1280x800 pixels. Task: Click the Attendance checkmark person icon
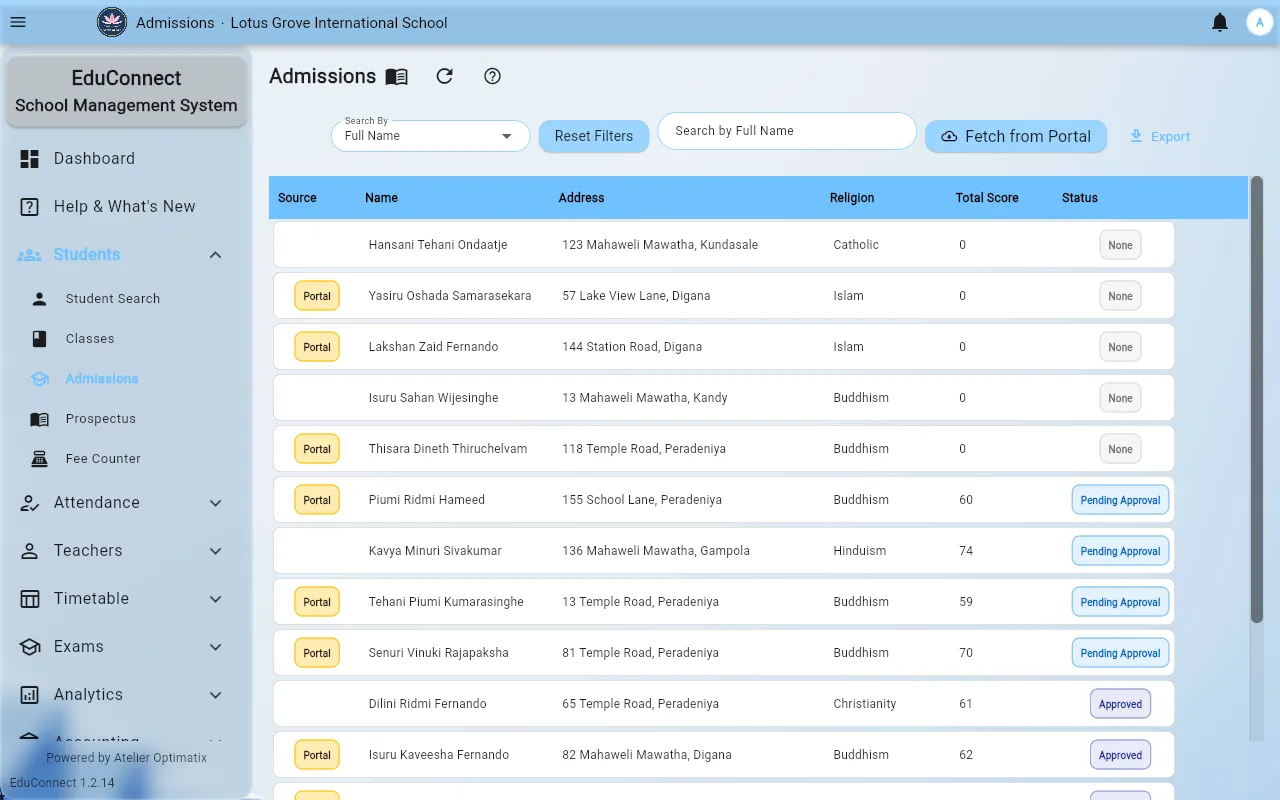(30, 502)
